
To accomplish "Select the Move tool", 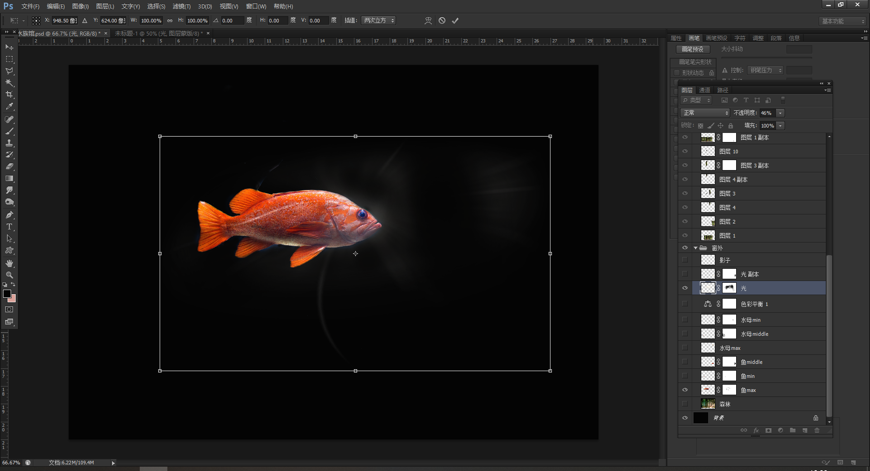I will pos(9,47).
